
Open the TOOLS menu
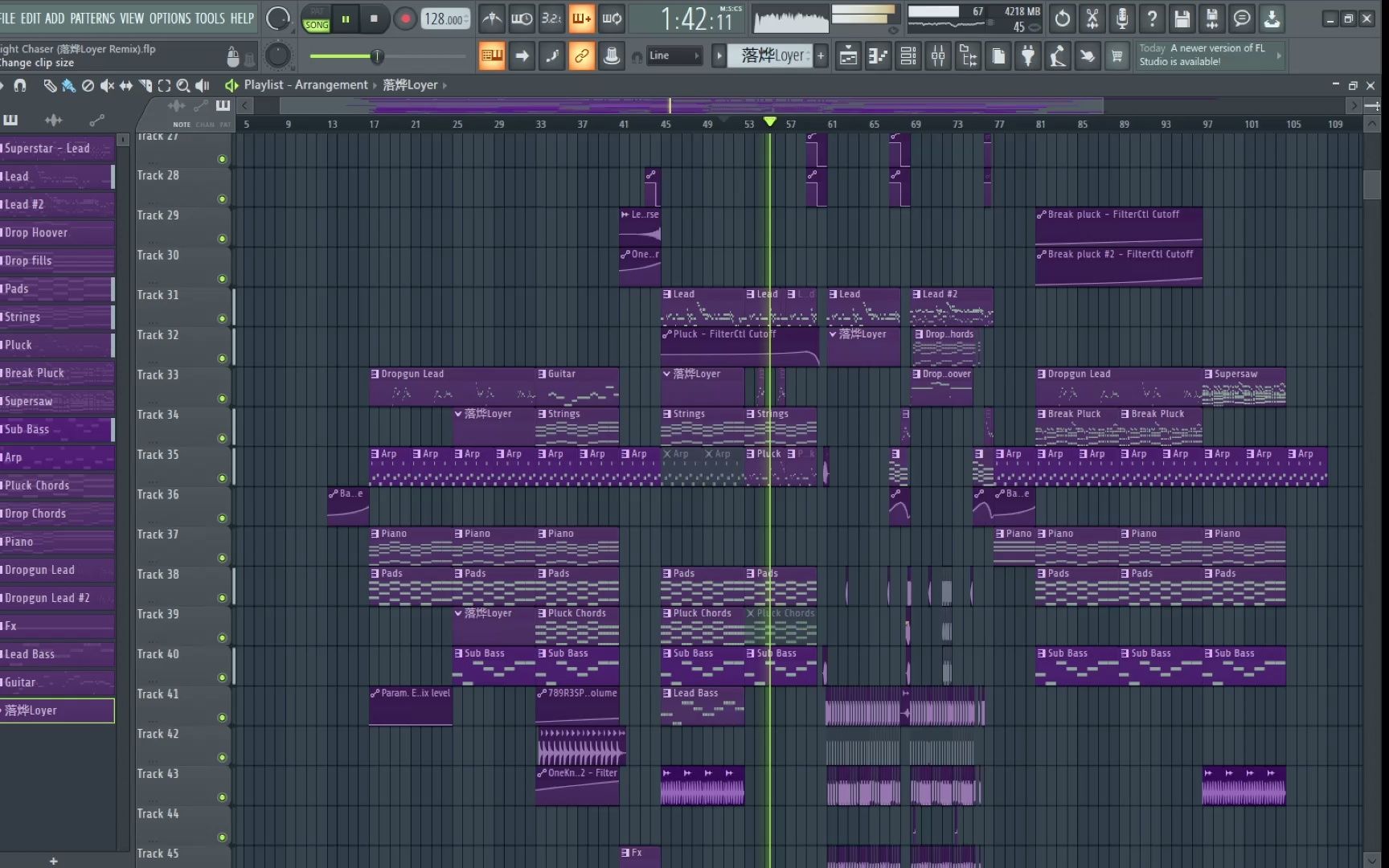[210, 18]
